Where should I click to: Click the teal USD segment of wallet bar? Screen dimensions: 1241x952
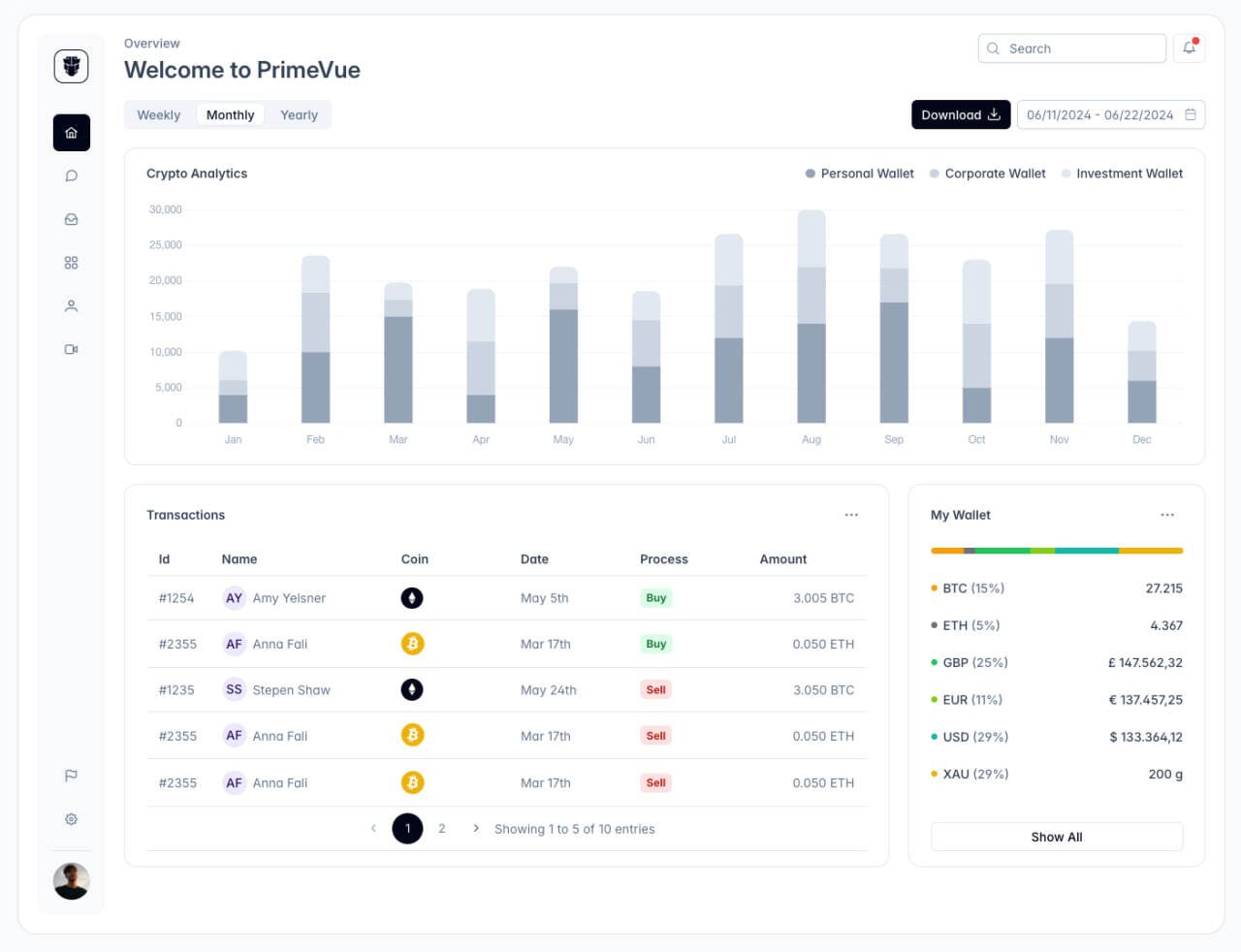[1087, 551]
